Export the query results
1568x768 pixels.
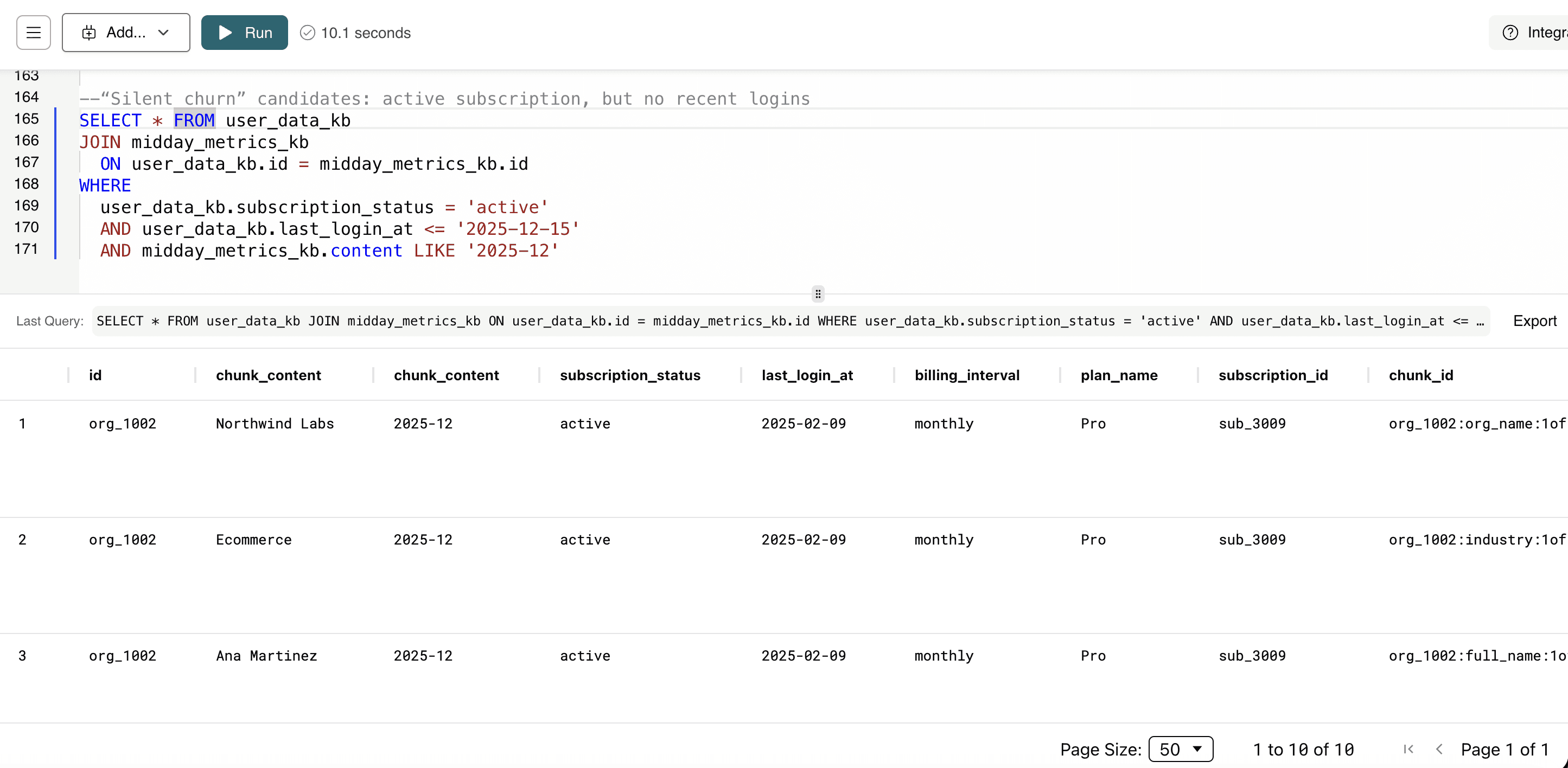[1534, 321]
